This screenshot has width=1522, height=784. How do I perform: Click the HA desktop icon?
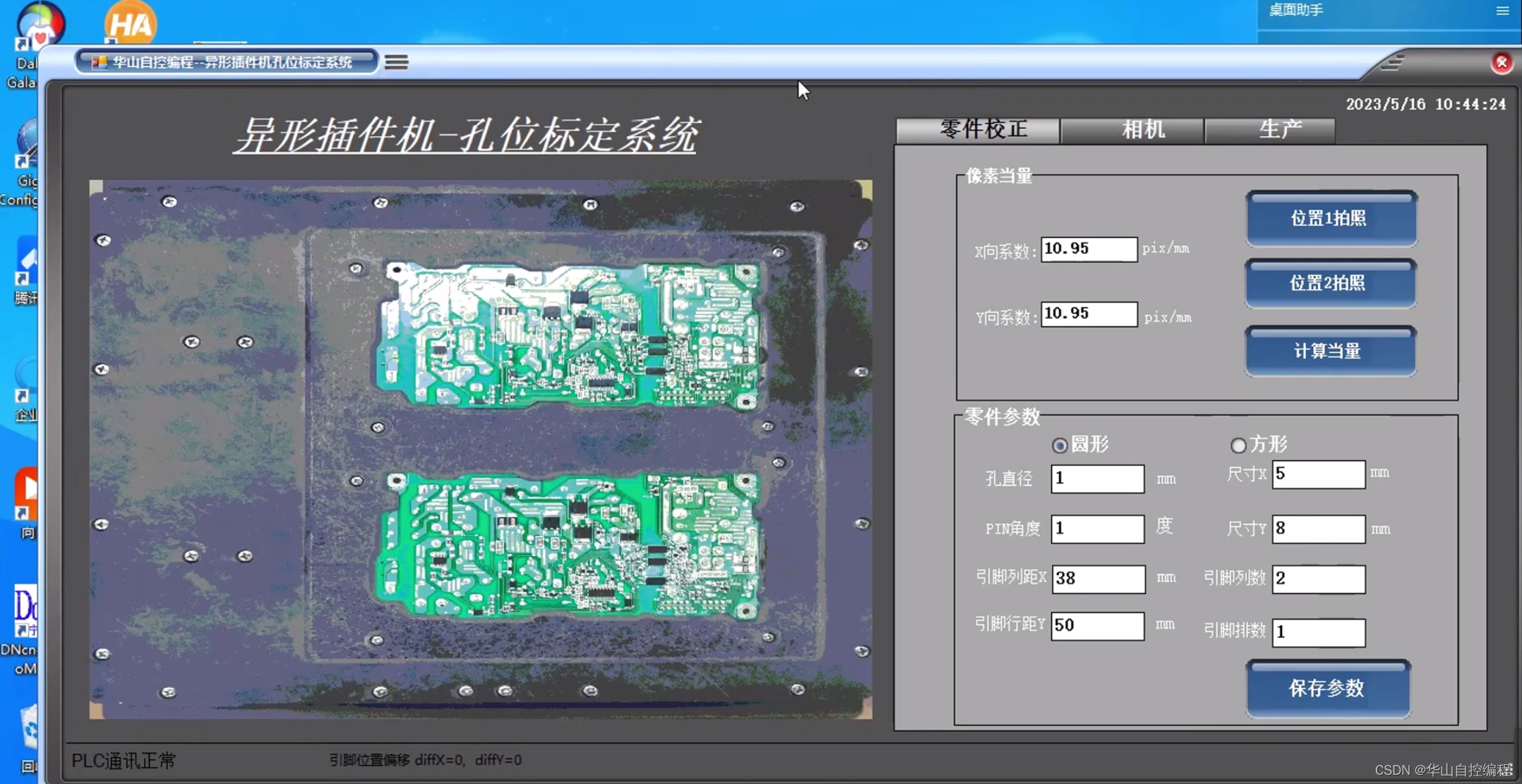point(131,24)
